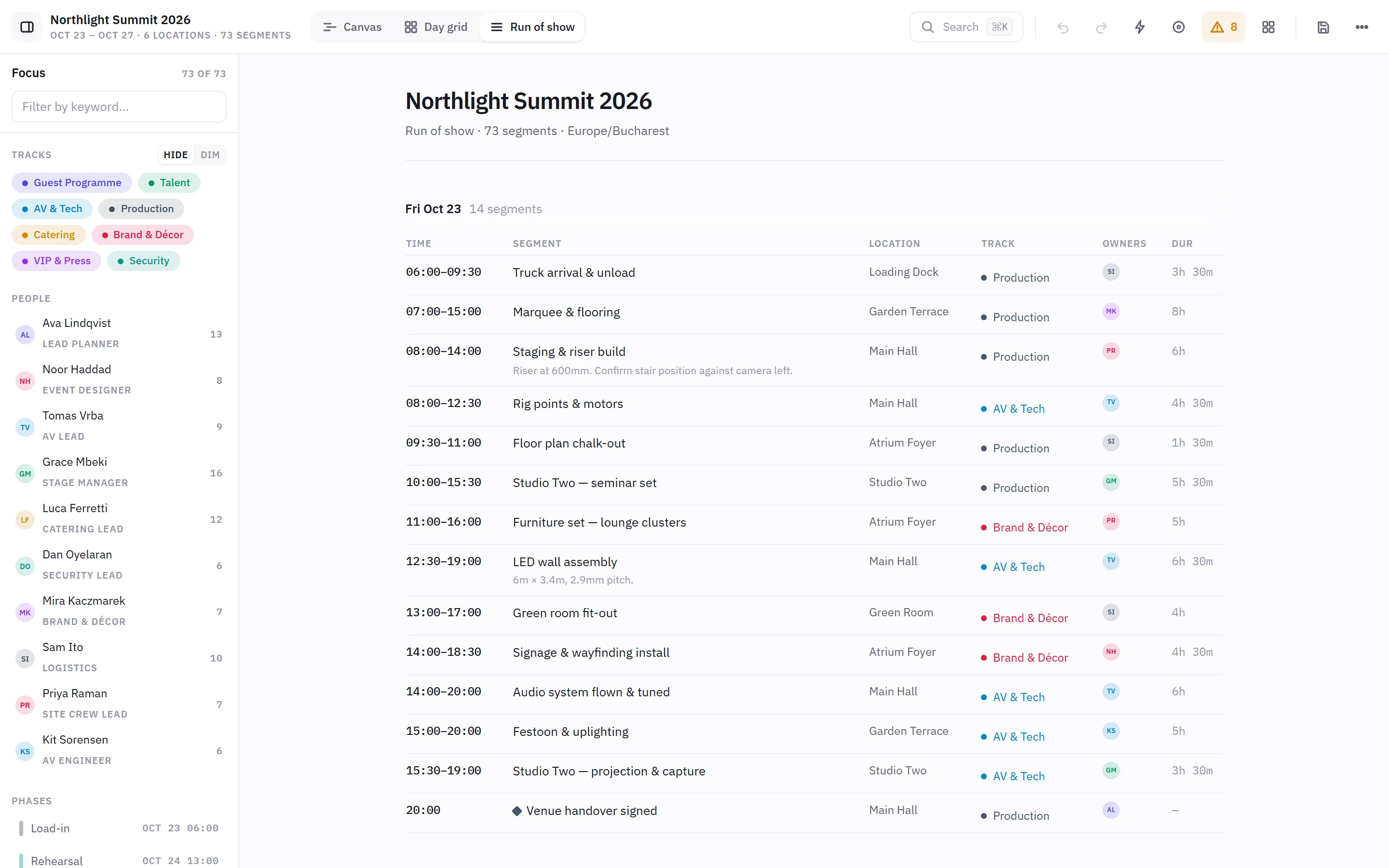Click MK owner avatar on Marquee & flooring row
This screenshot has width=1389, height=868.
[1111, 311]
